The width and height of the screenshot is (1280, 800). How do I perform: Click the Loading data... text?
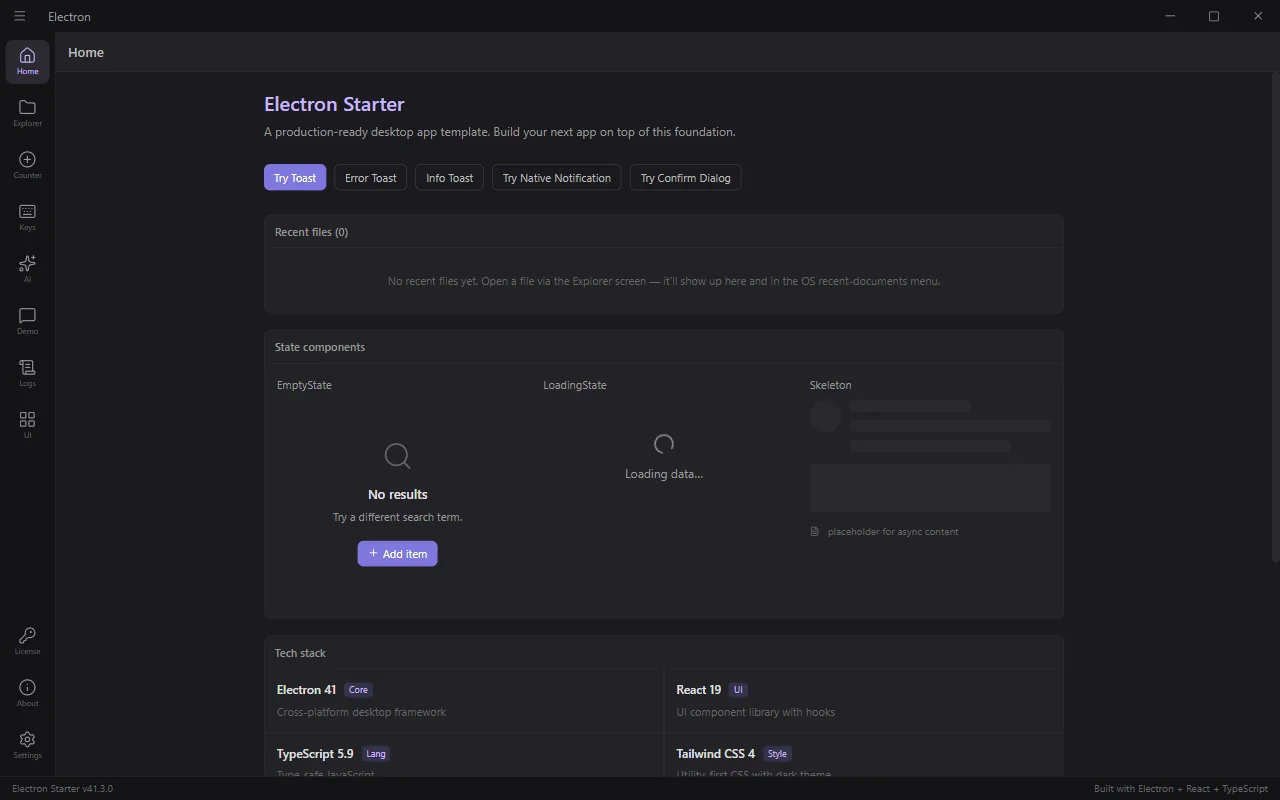tap(664, 474)
